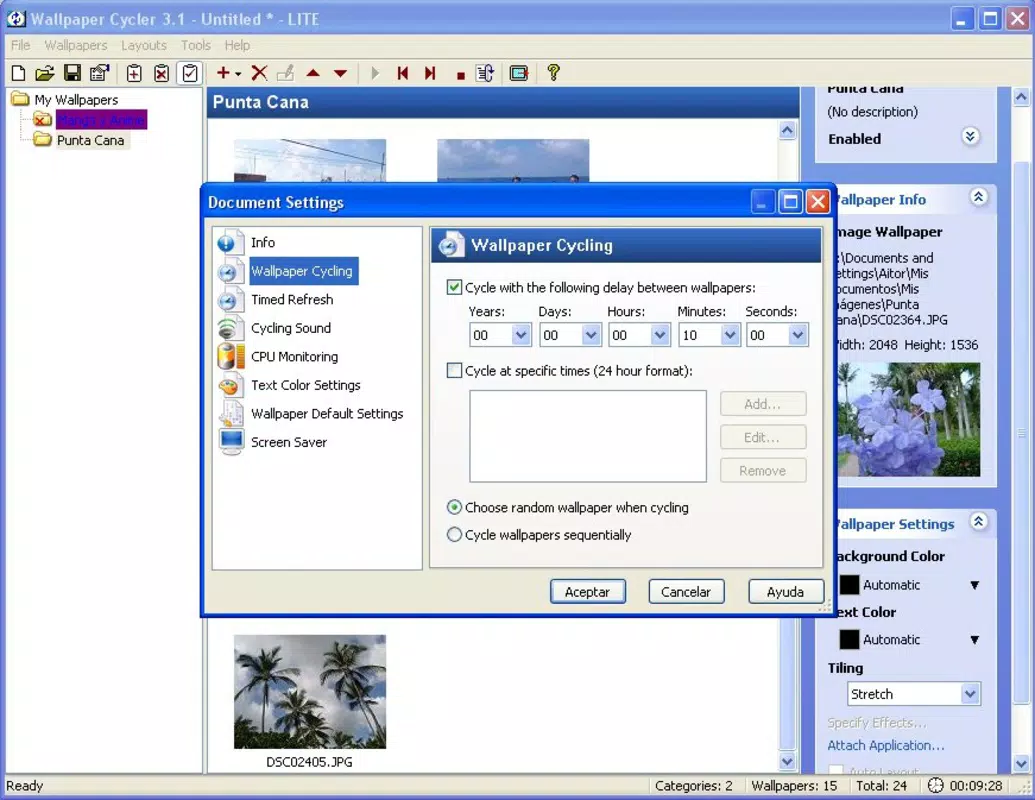The image size is (1035, 800).
Task: Open the Tools menu
Action: [x=196, y=45]
